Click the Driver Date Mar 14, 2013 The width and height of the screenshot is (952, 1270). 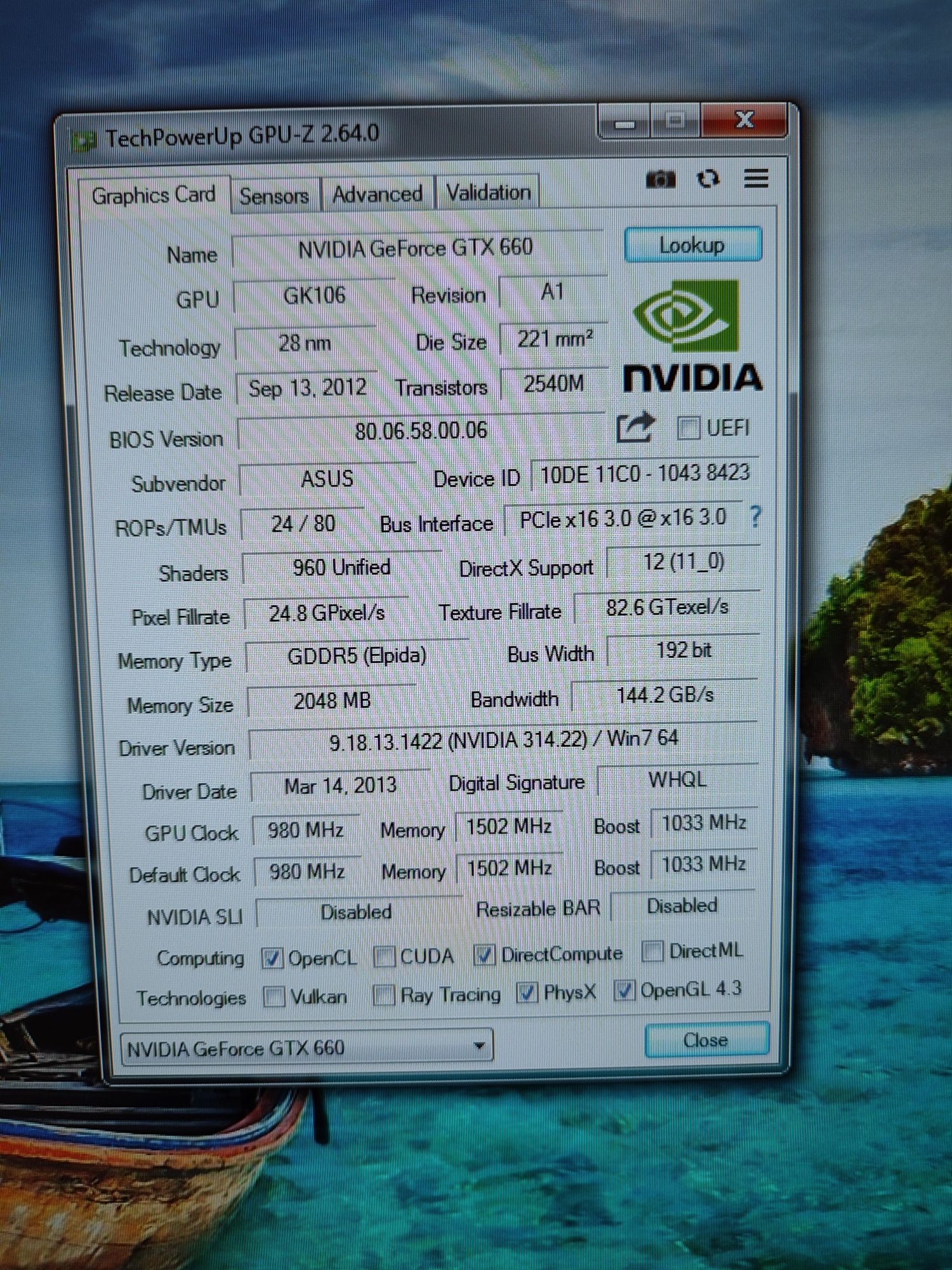340,785
